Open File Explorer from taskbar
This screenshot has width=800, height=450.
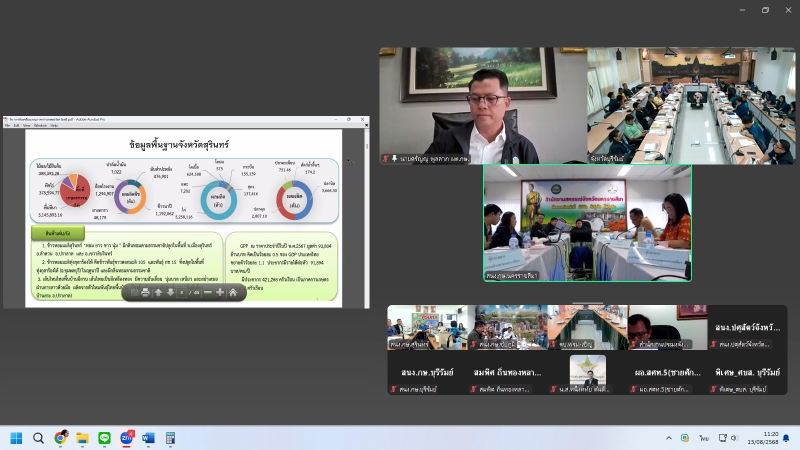point(82,438)
